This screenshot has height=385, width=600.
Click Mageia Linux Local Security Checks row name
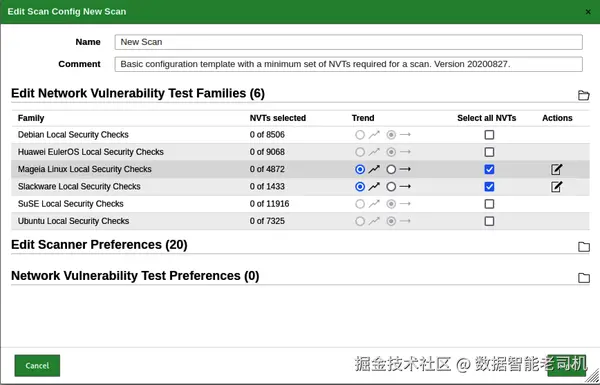click(x=85, y=169)
